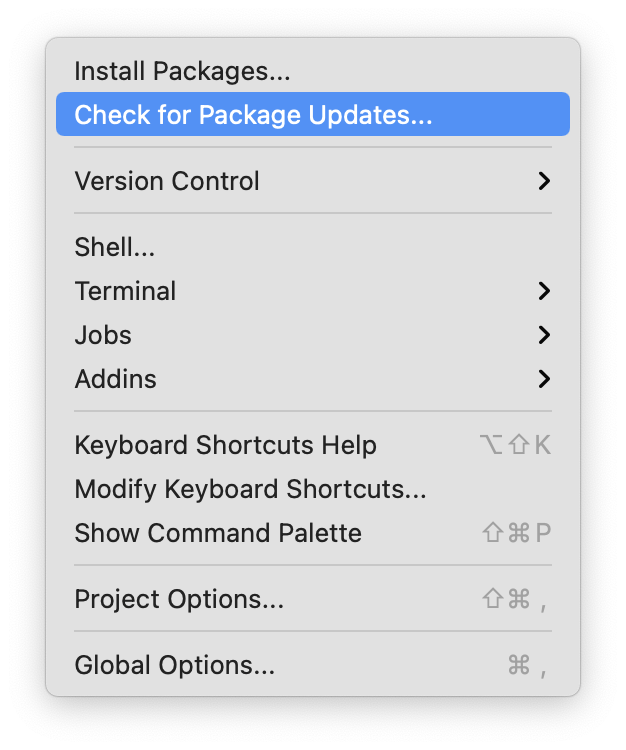Image resolution: width=626 pixels, height=750 pixels.
Task: Click the Option-Shift-K shortcut hint
Action: pyautogui.click(x=515, y=445)
